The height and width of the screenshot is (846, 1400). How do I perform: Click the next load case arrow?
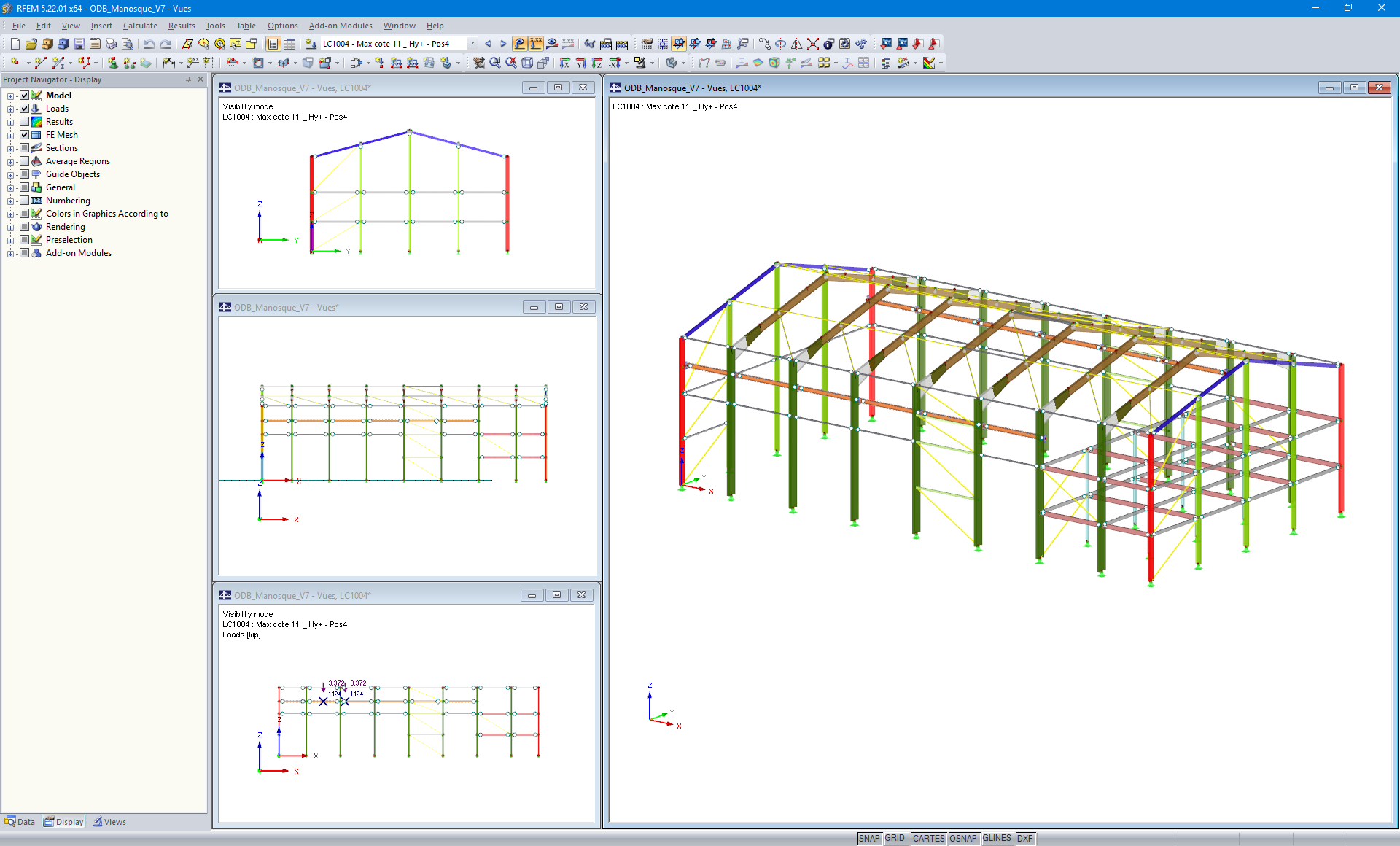502,44
